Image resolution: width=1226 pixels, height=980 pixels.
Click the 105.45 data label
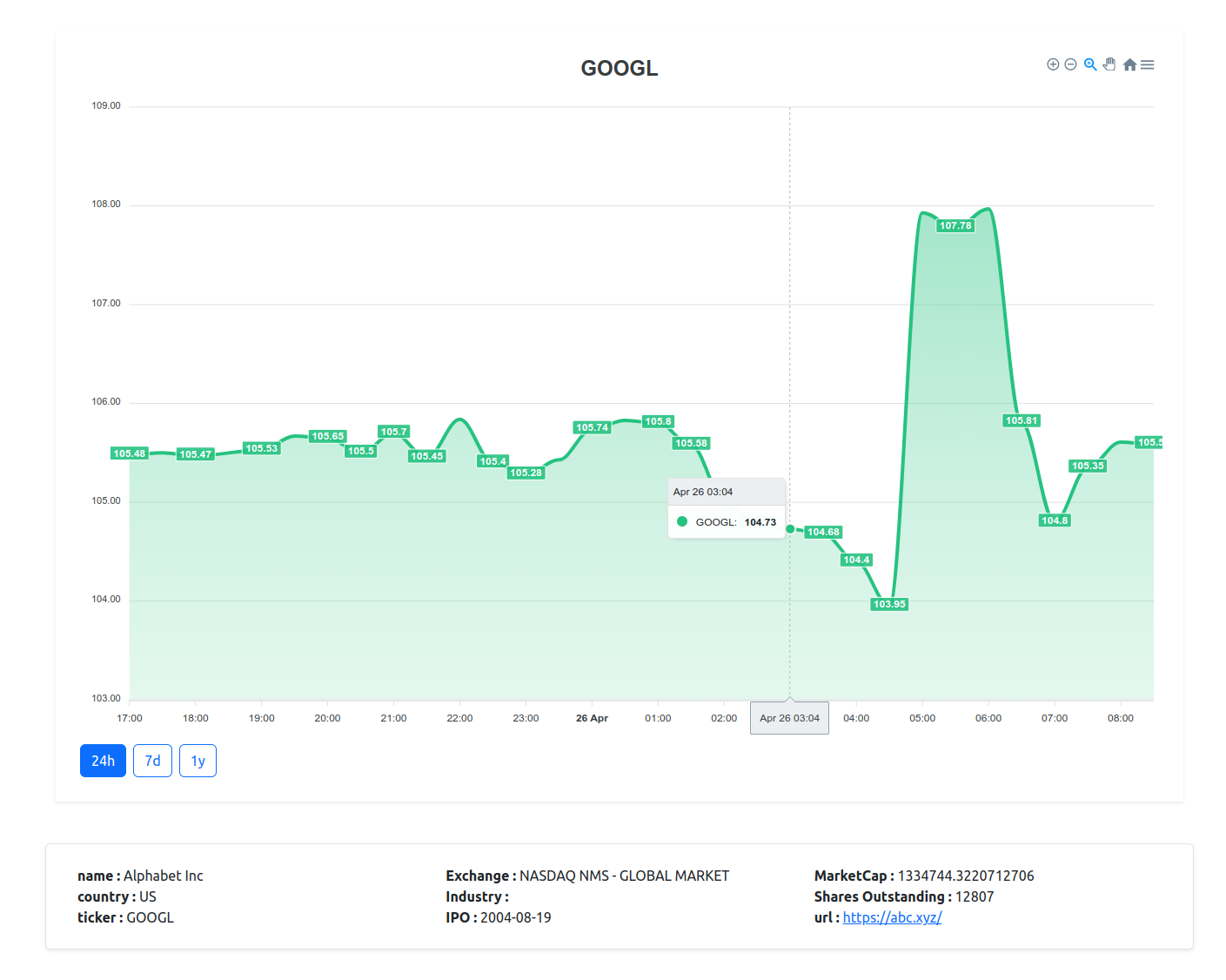427,456
